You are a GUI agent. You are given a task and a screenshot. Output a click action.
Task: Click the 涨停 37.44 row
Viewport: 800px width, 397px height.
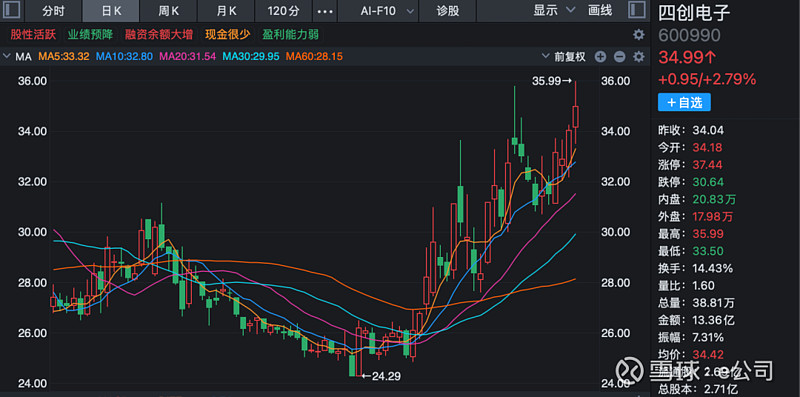[x=691, y=165]
